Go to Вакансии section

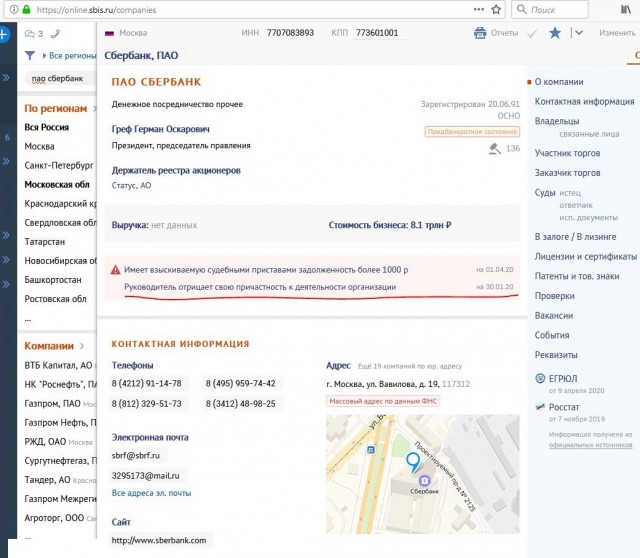coord(554,316)
